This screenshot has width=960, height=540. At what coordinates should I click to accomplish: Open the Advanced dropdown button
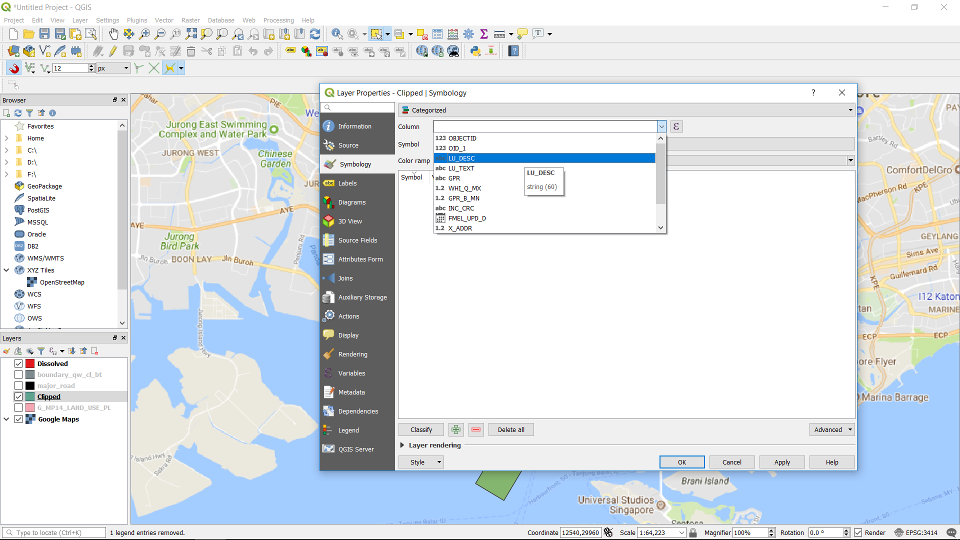point(832,429)
